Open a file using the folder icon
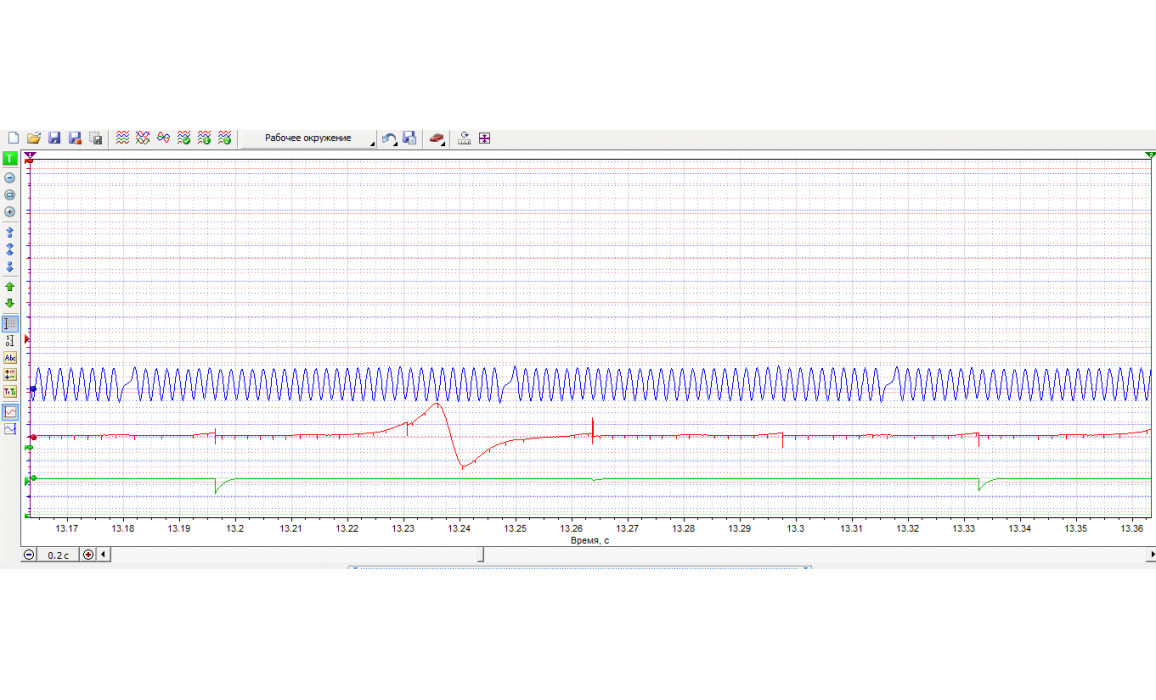 tap(34, 138)
